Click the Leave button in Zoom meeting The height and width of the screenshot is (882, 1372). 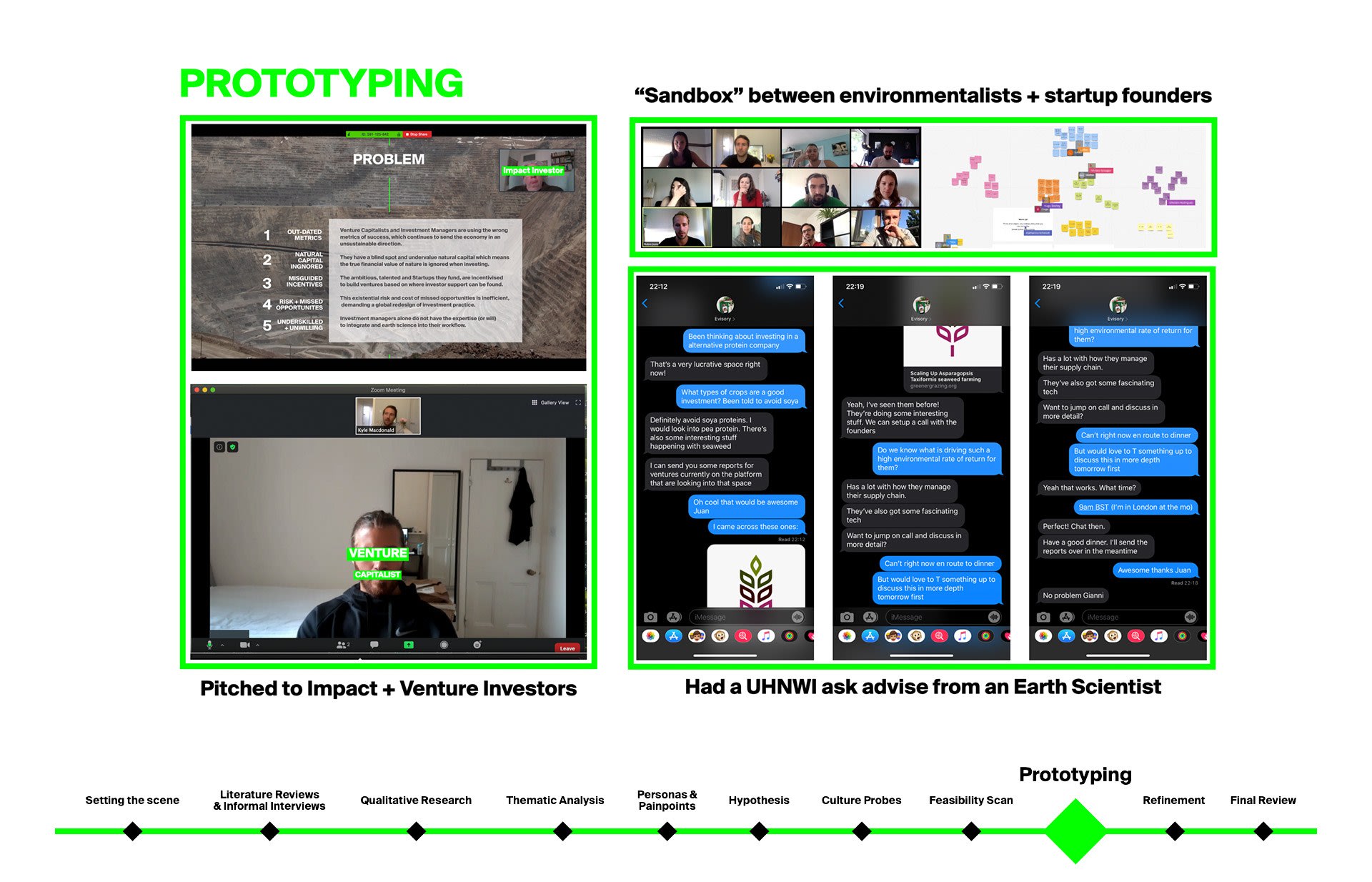568,647
